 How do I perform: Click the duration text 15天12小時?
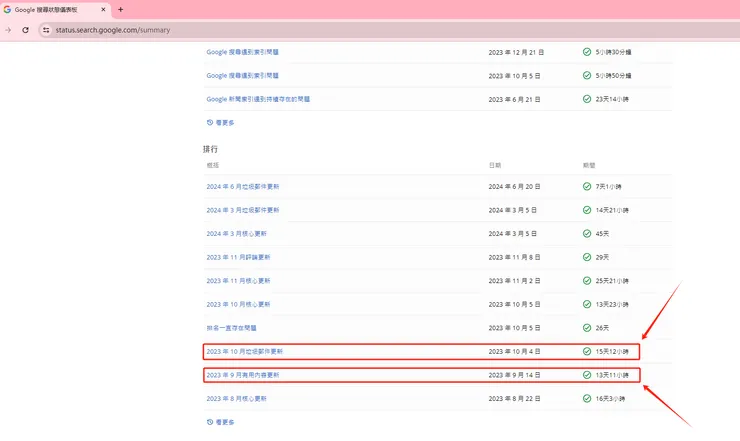pyautogui.click(x=612, y=351)
